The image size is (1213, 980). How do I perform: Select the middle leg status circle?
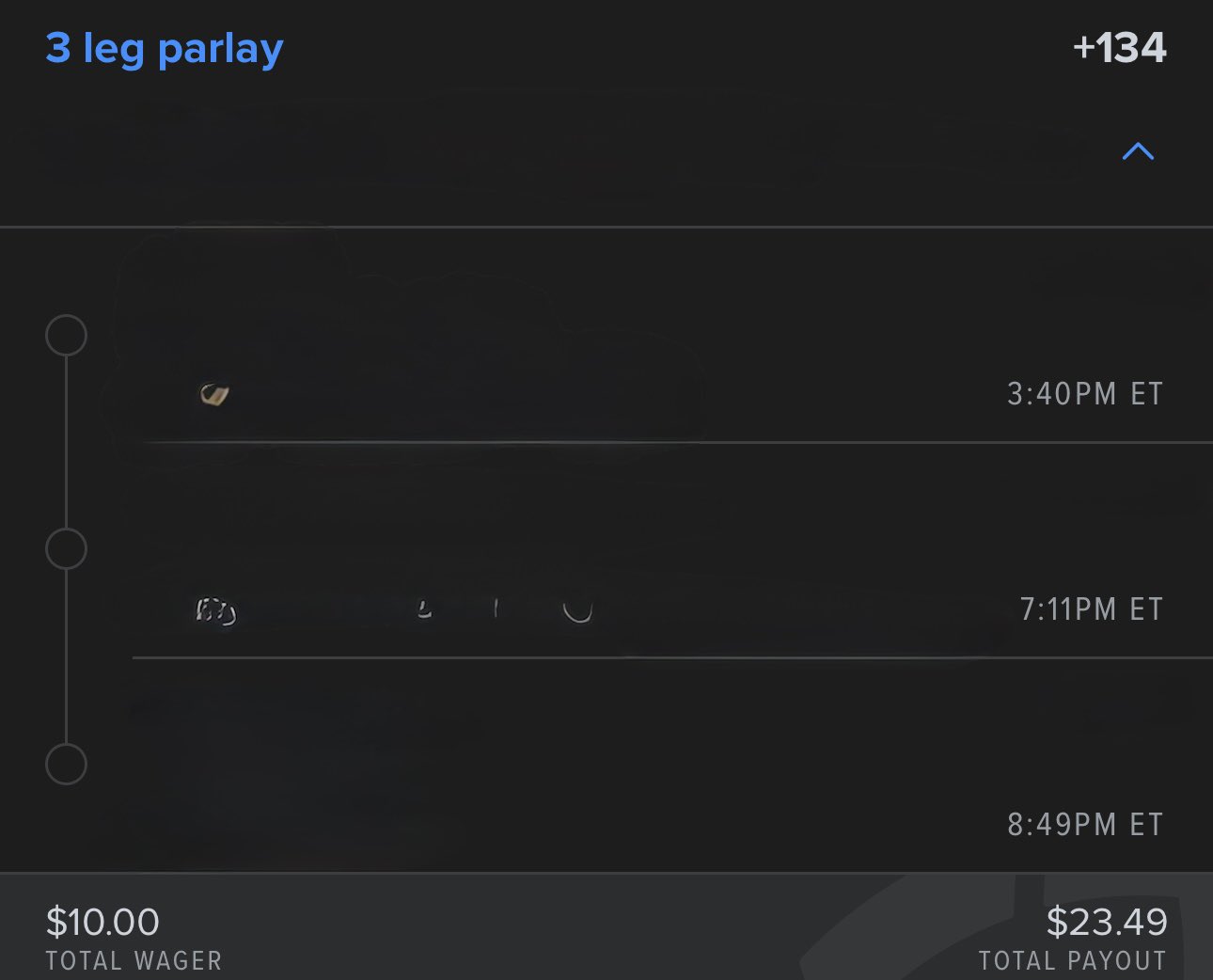66,549
